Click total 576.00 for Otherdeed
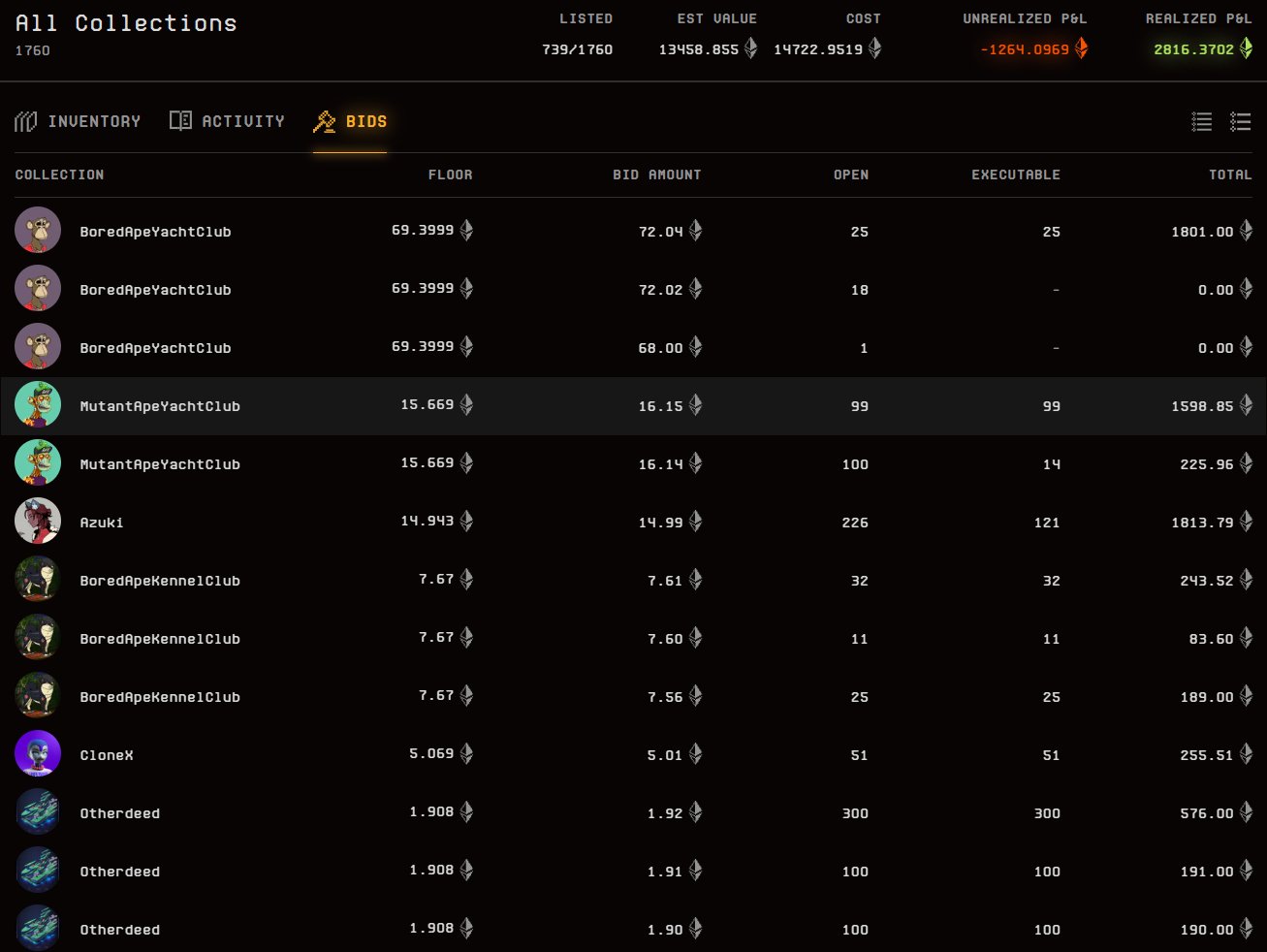The height and width of the screenshot is (952, 1267). [1207, 813]
